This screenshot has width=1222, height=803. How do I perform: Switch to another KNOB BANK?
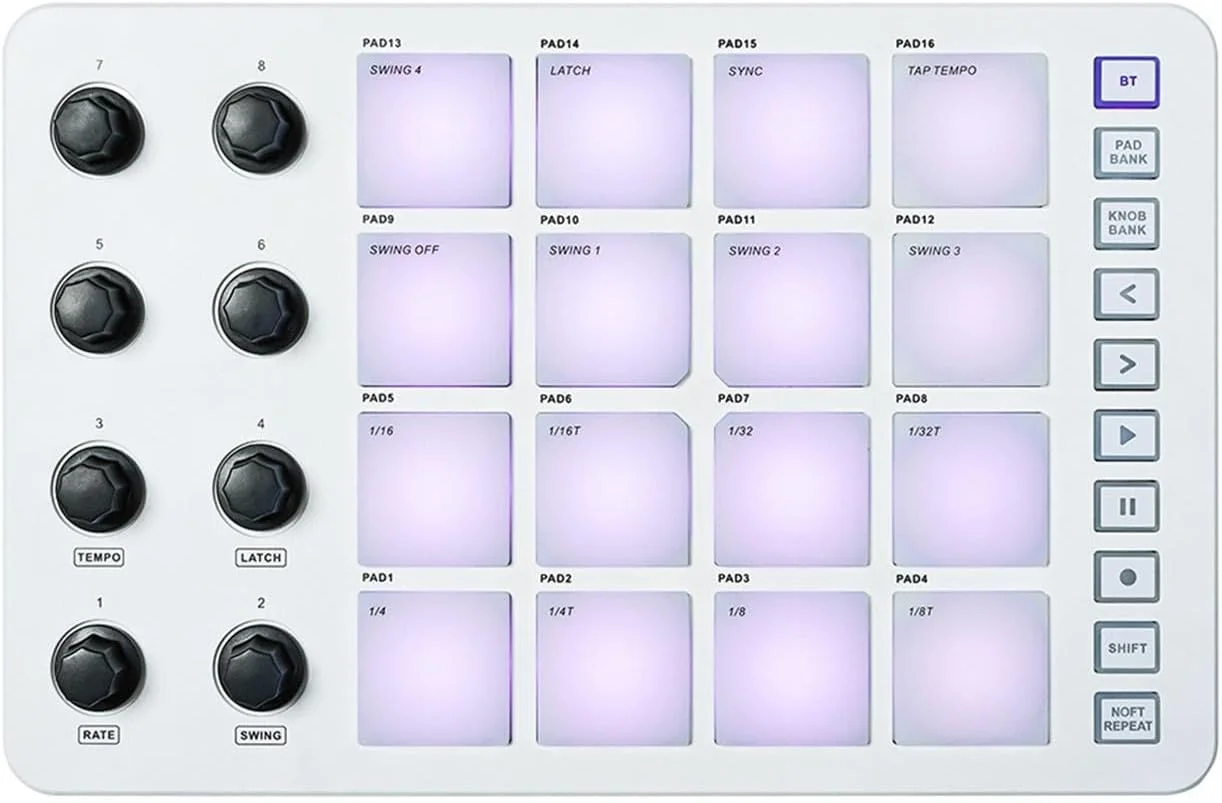[x=1126, y=222]
